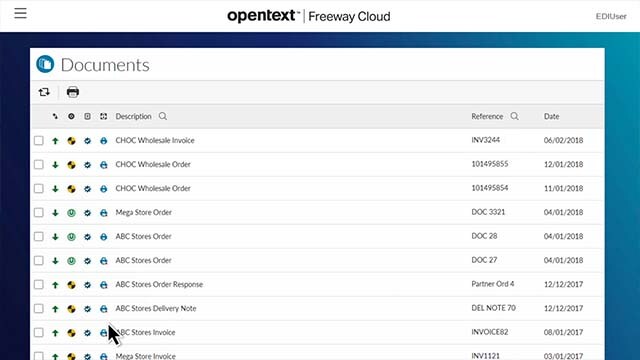
Task: Click the direction column header icon
Action: point(55,116)
